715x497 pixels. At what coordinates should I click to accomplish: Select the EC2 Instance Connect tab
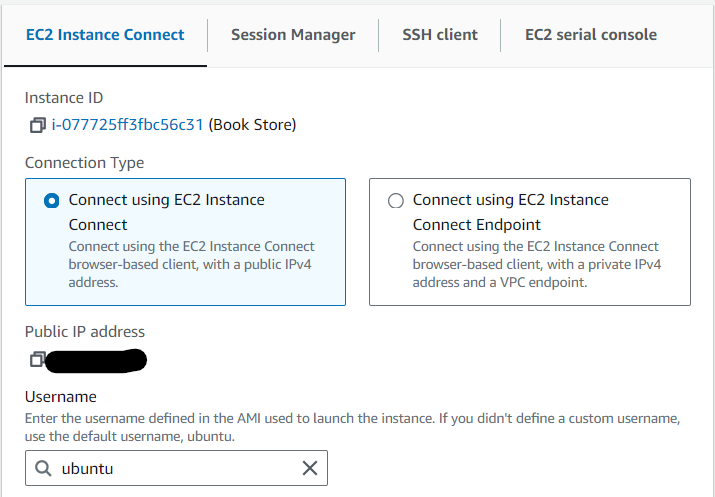(106, 35)
